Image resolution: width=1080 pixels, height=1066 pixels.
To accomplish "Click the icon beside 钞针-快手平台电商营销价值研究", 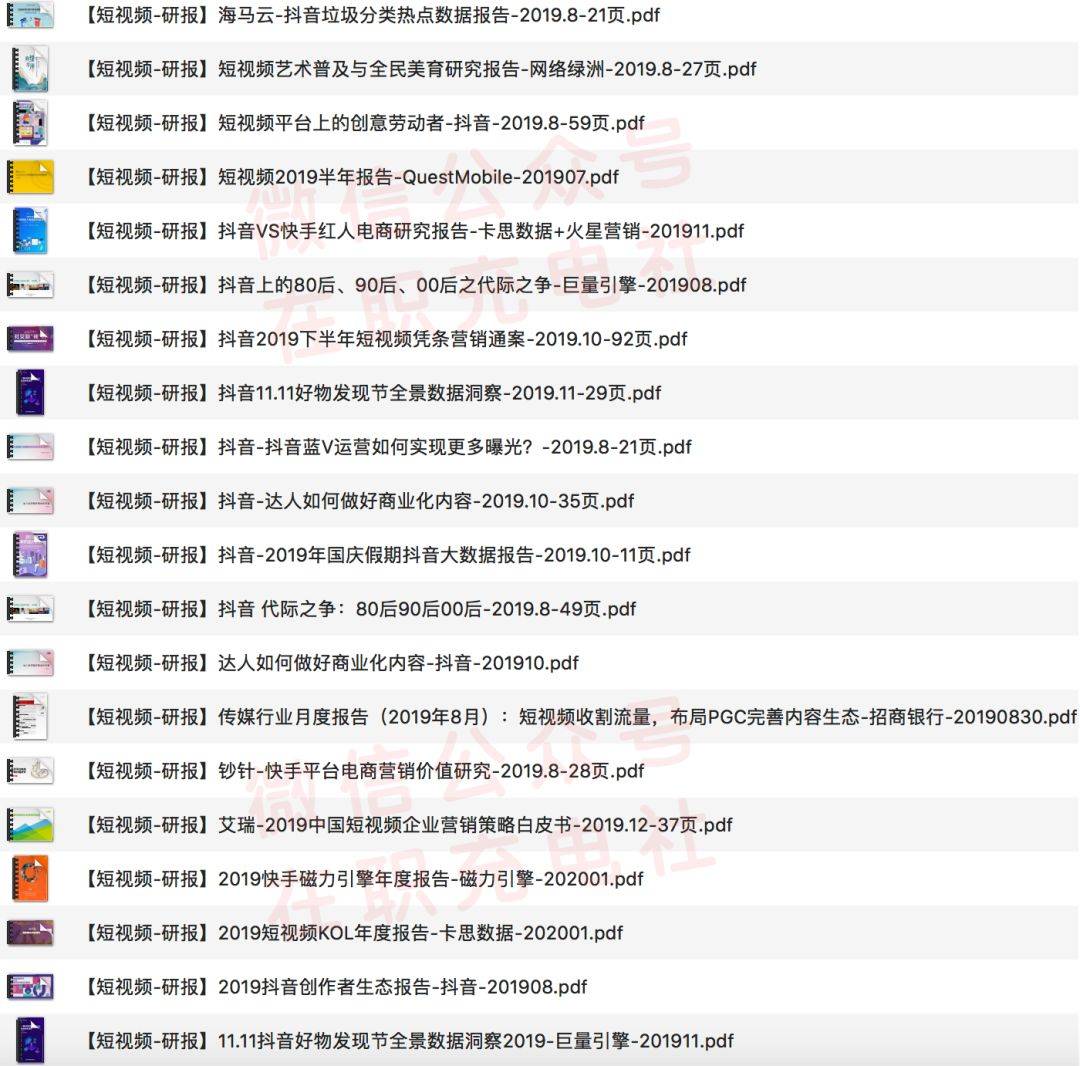I will (x=30, y=771).
